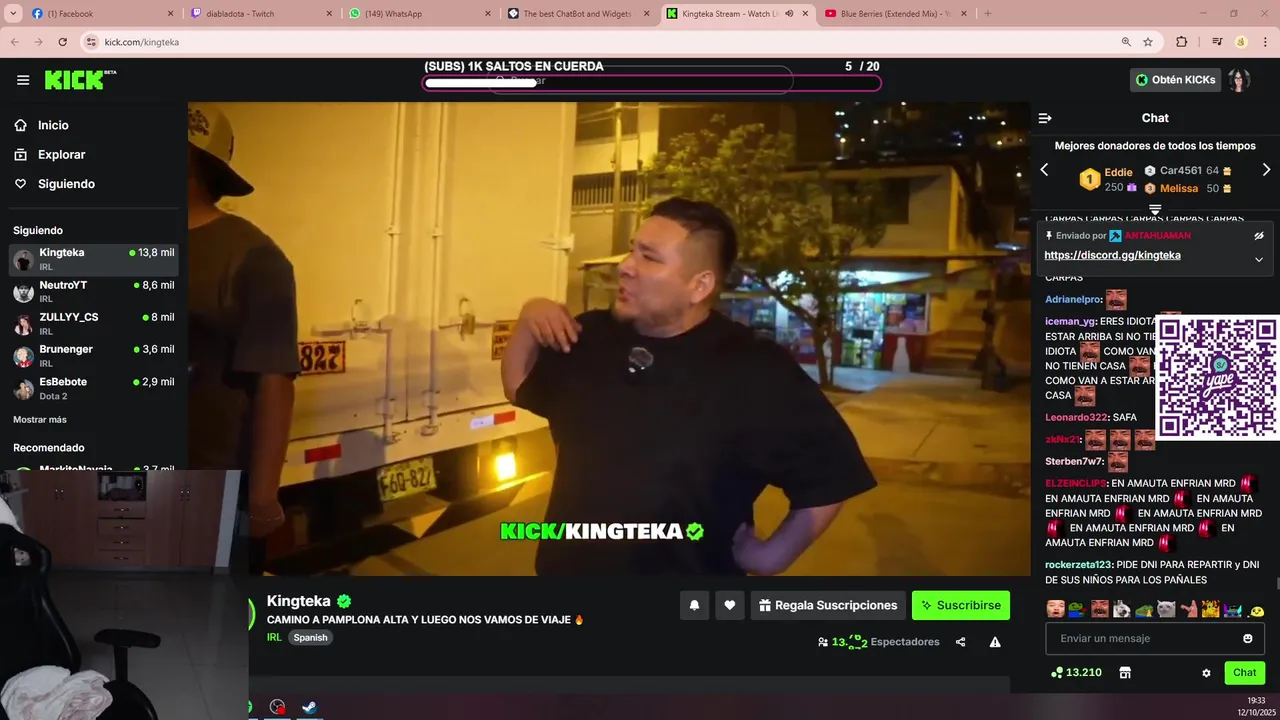Open the discord.gg/kingteka link

coord(1112,255)
